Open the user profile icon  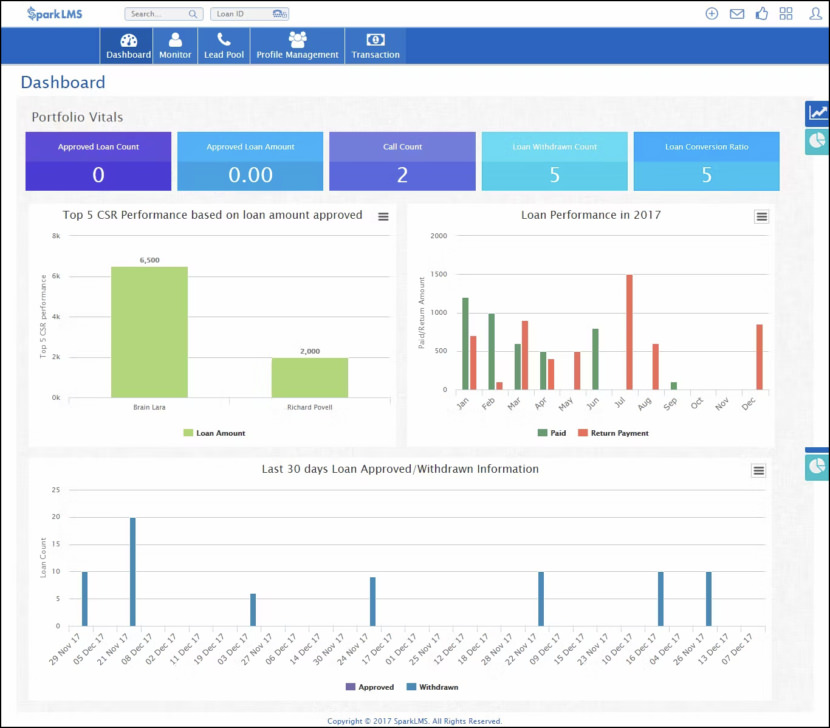point(815,14)
